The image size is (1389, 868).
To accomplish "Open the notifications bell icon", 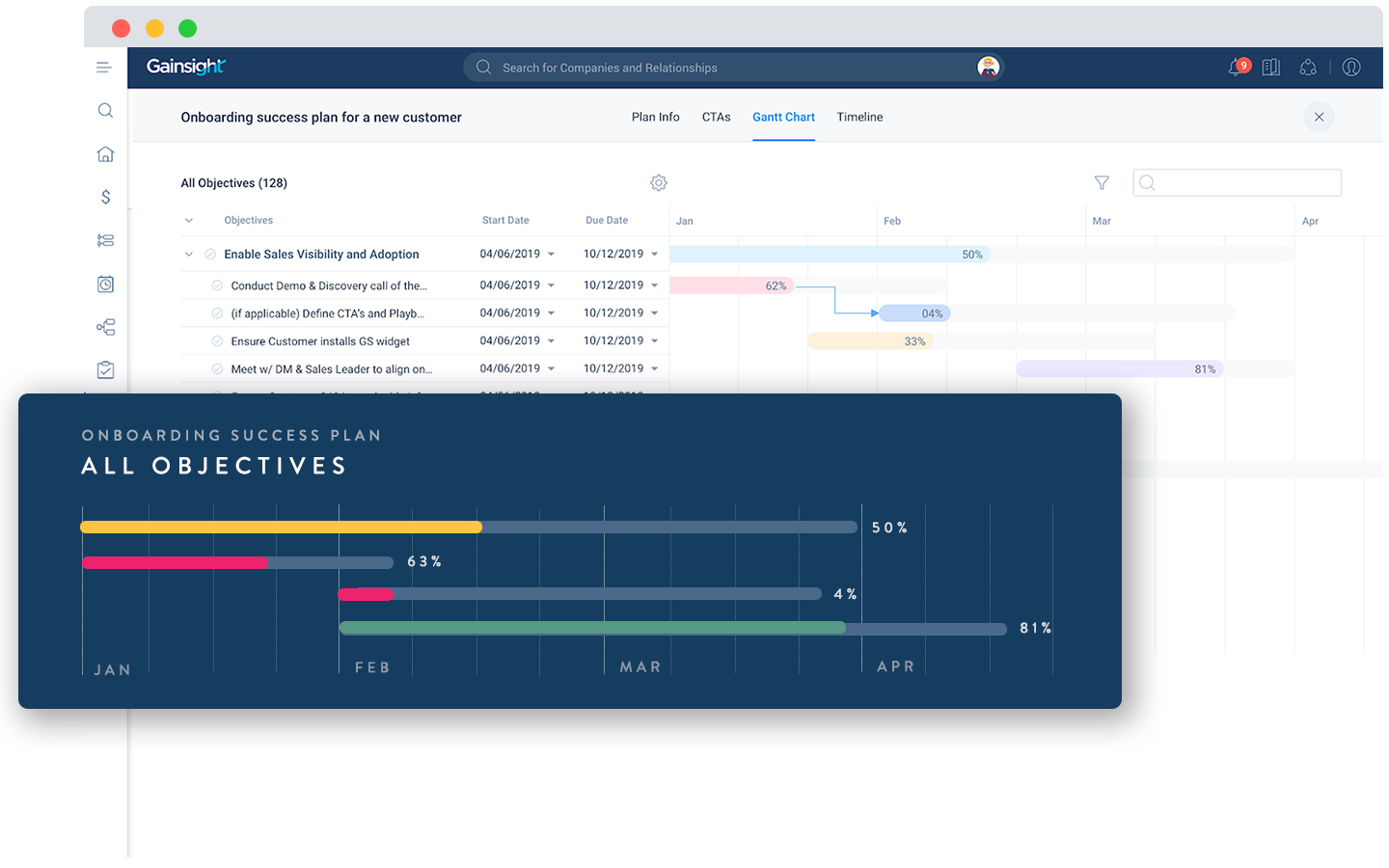I will click(x=1236, y=68).
